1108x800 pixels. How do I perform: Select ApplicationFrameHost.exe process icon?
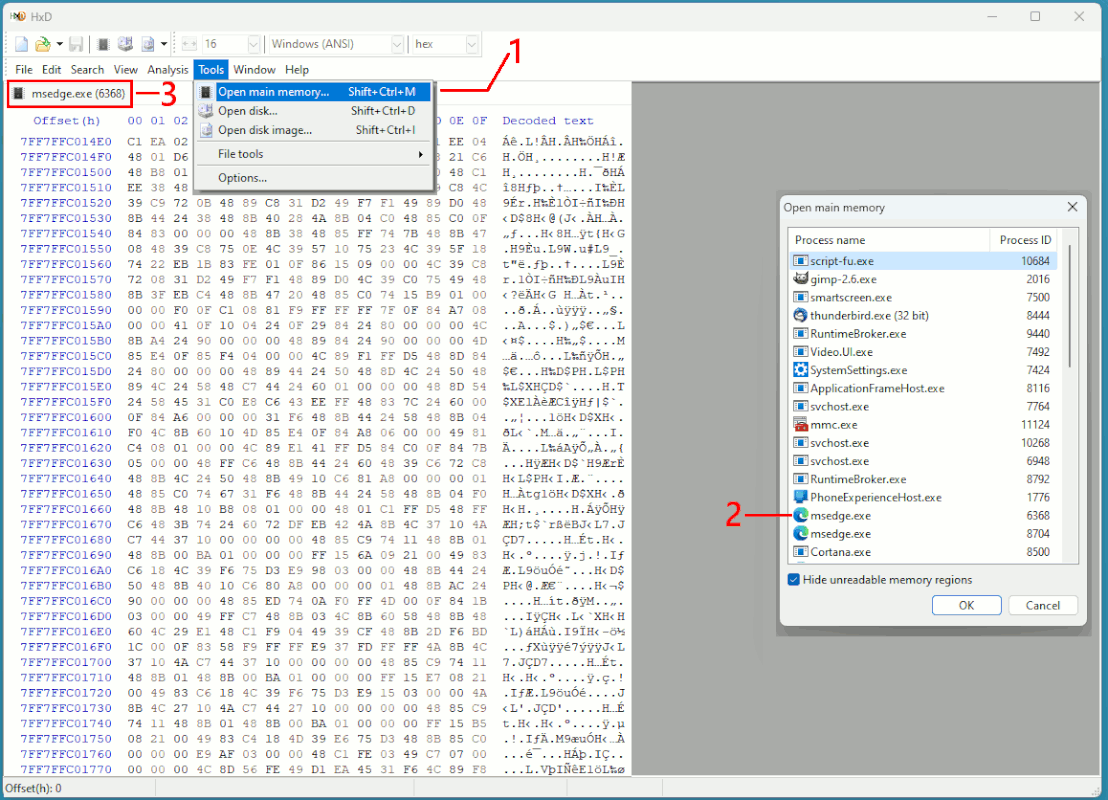point(800,389)
